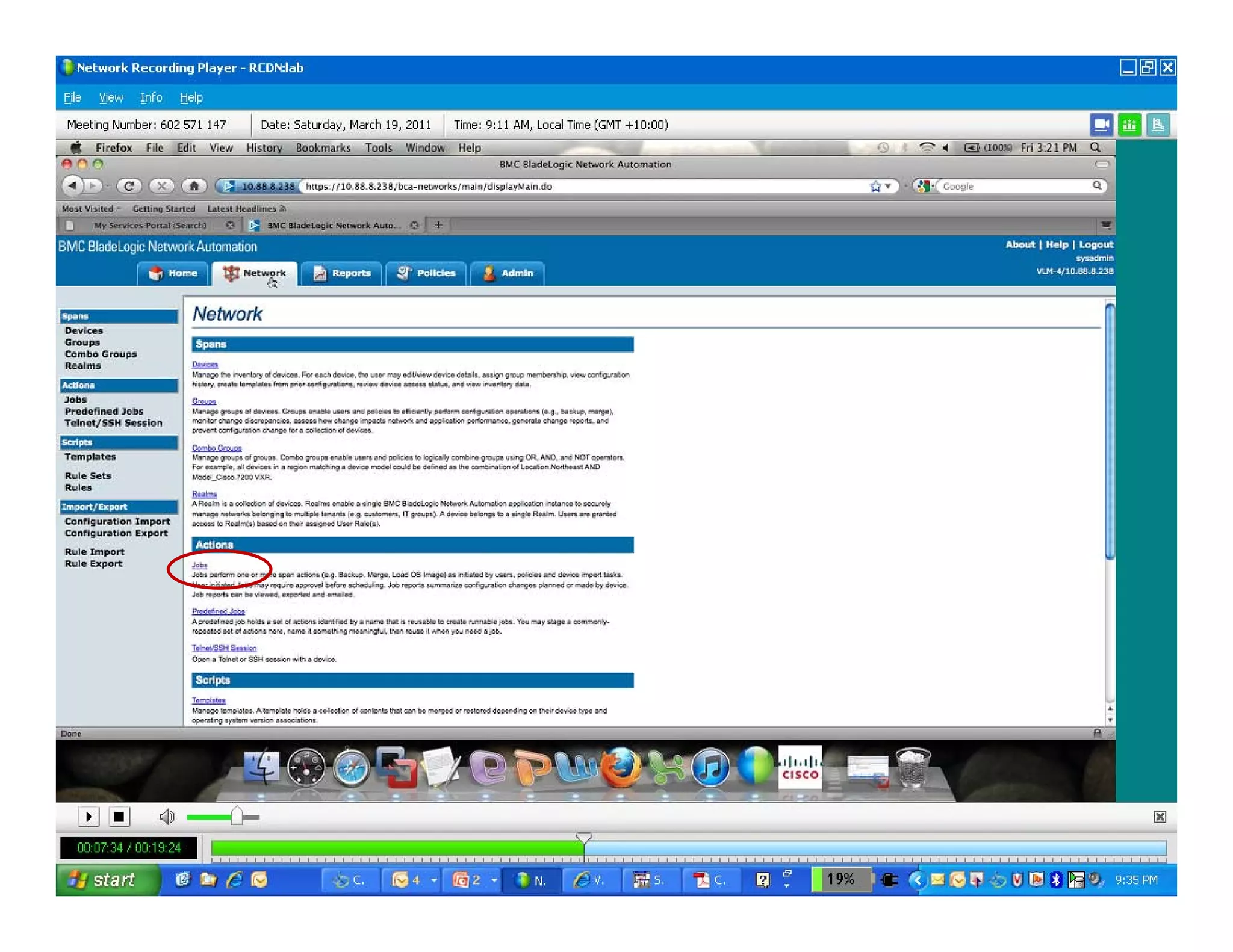Click the Bluetooth icon in system tray
The image size is (1233, 952).
[1055, 880]
